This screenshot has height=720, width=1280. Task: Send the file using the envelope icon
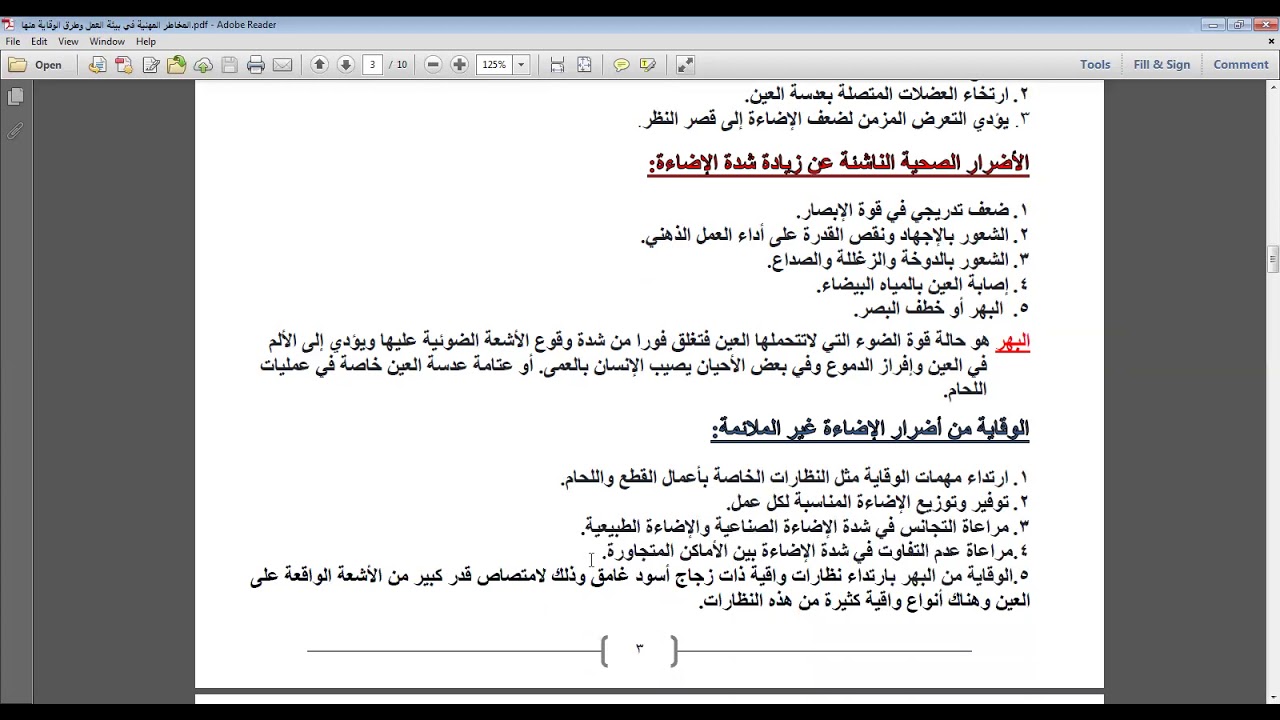[282, 65]
